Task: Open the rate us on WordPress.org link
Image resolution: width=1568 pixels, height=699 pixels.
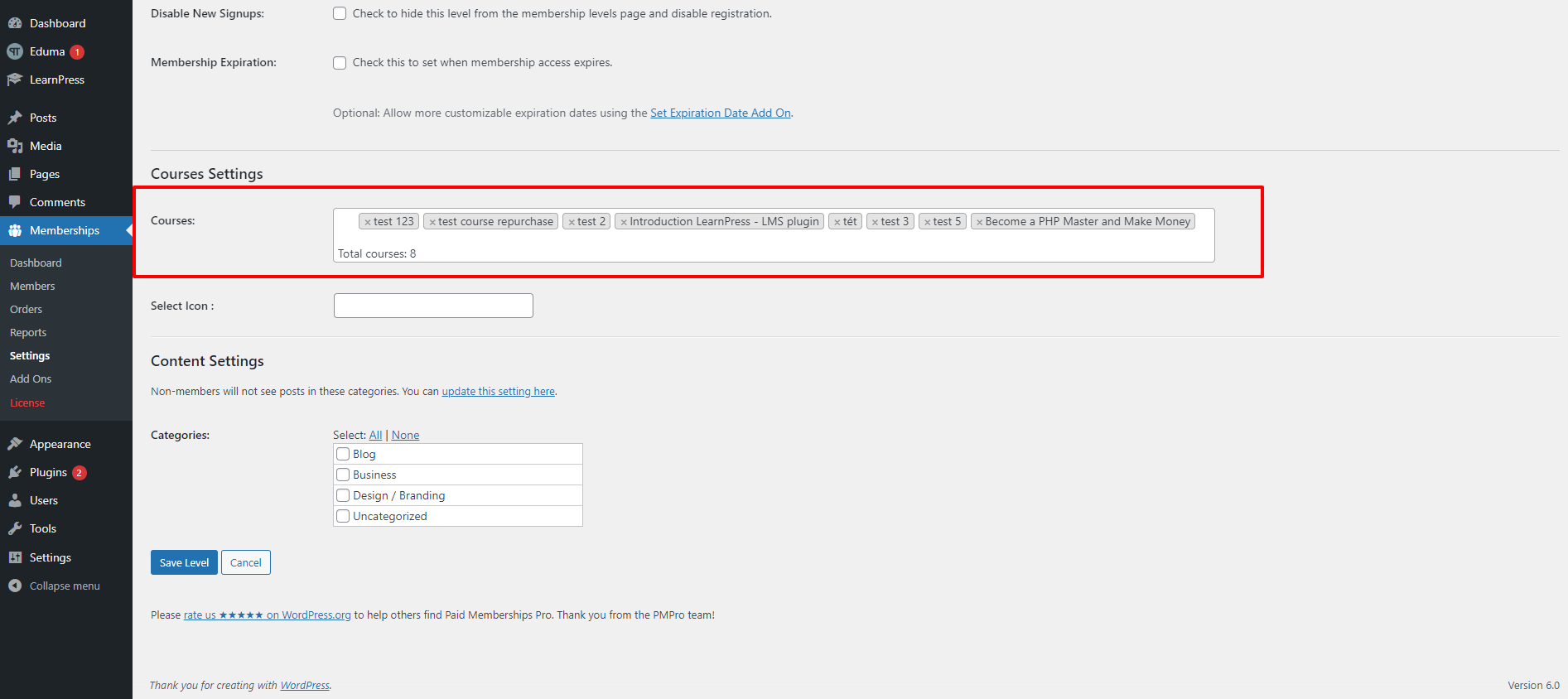Action: (x=267, y=615)
